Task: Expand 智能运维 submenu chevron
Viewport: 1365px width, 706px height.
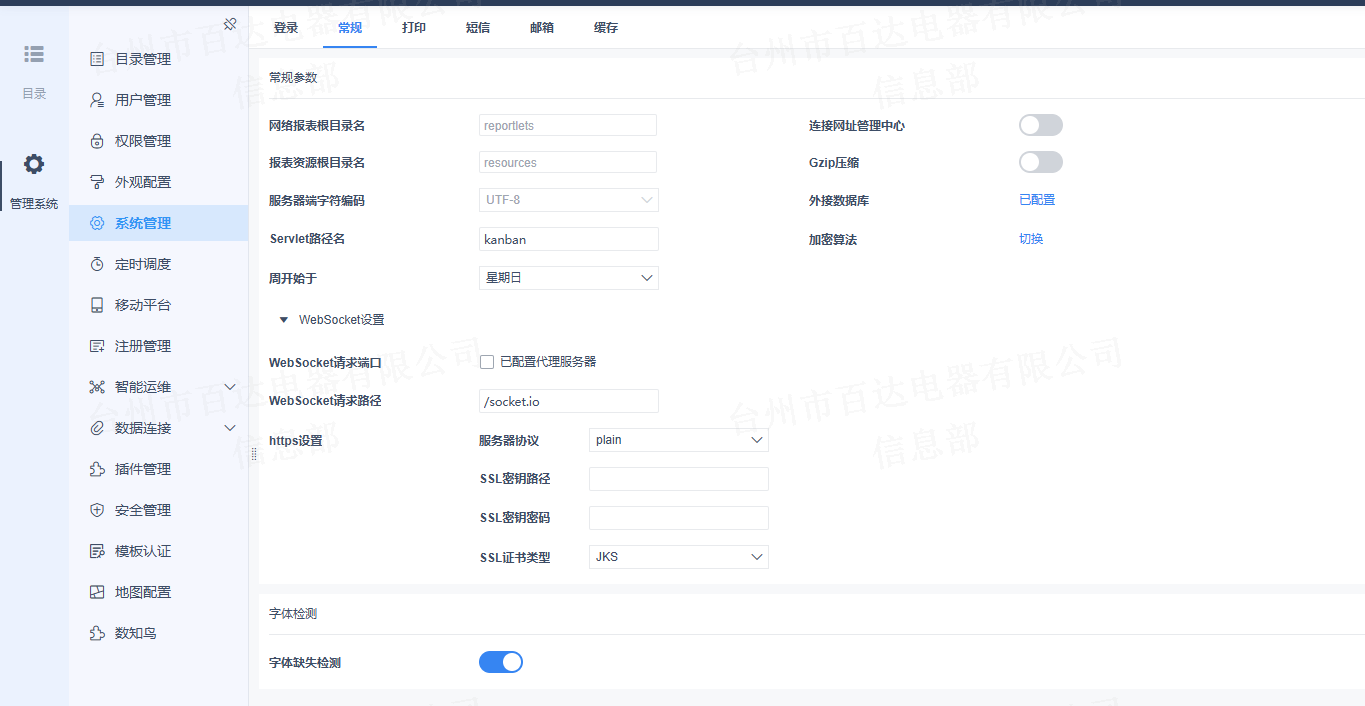Action: click(x=230, y=387)
